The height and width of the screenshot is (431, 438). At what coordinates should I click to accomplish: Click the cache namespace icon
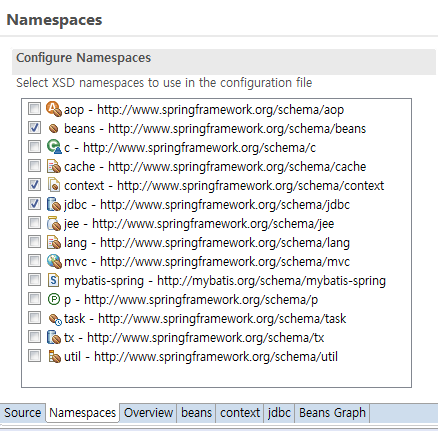click(54, 166)
